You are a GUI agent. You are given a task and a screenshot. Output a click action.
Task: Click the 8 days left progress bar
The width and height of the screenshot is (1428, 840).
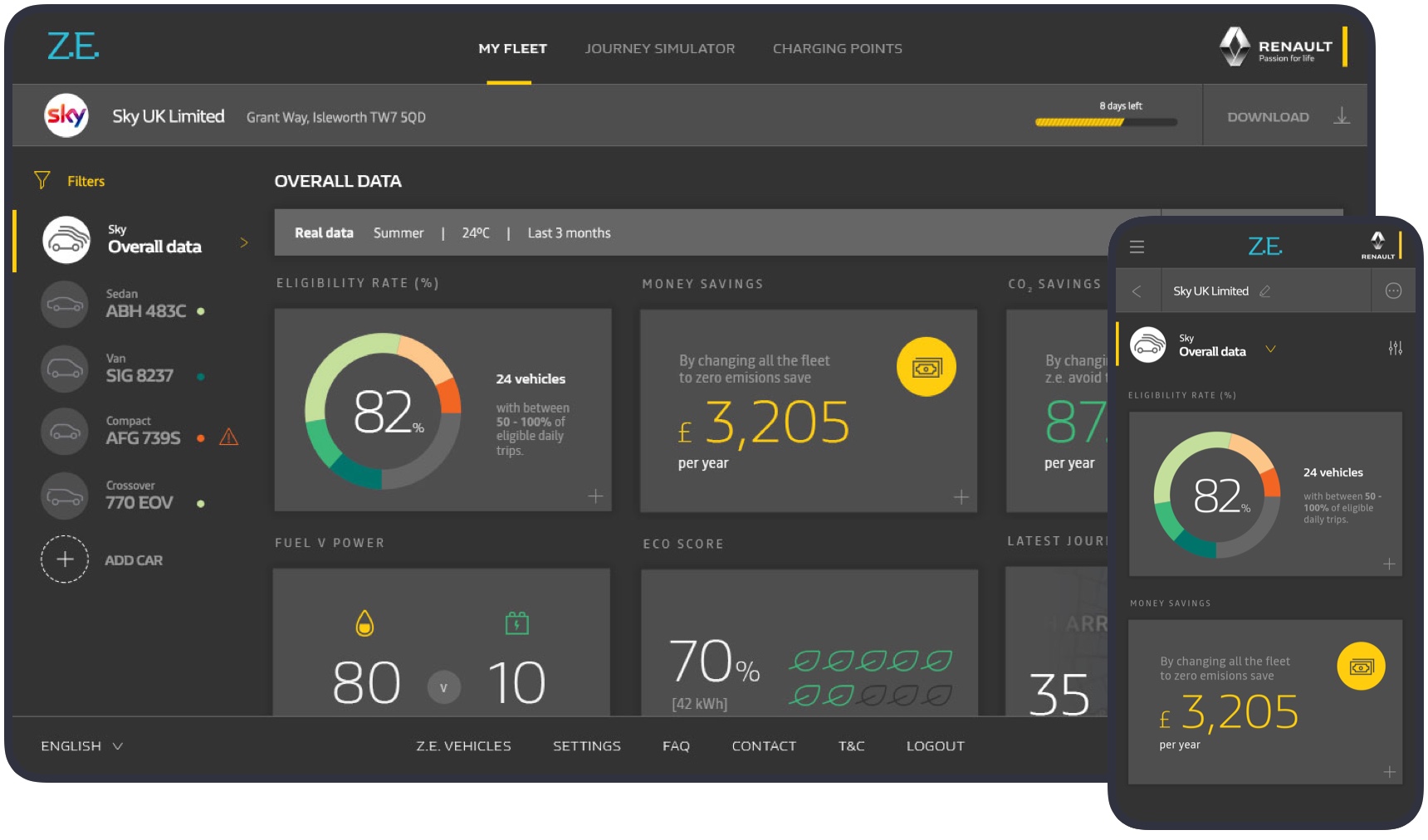tap(1106, 122)
